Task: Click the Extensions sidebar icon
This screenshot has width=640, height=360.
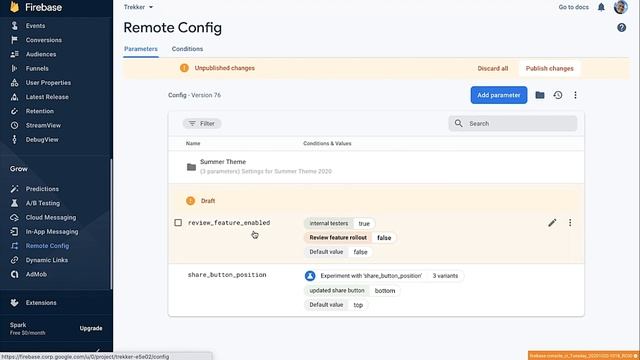Action: [x=14, y=302]
